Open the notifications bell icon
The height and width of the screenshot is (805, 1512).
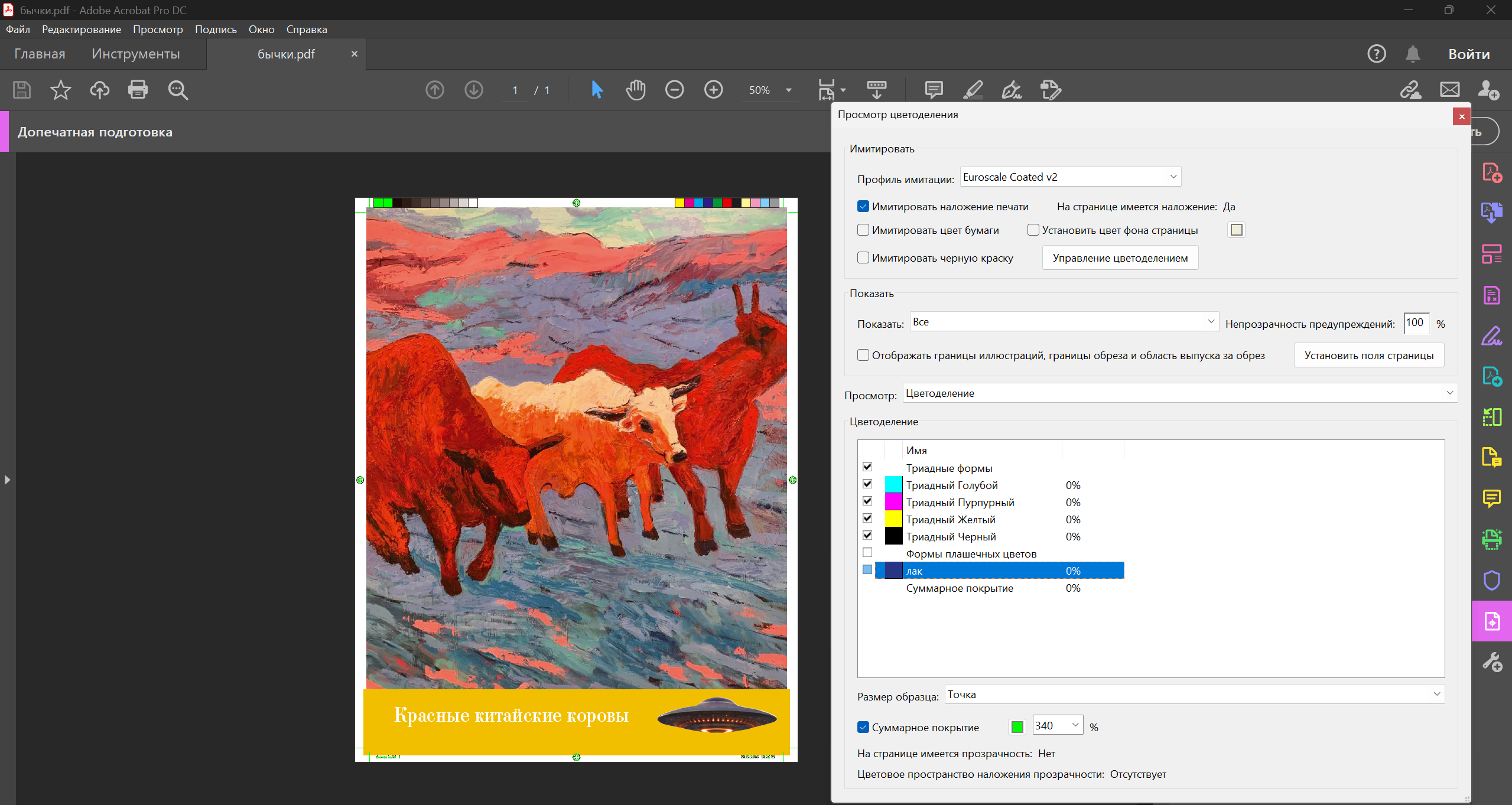pyautogui.click(x=1413, y=54)
